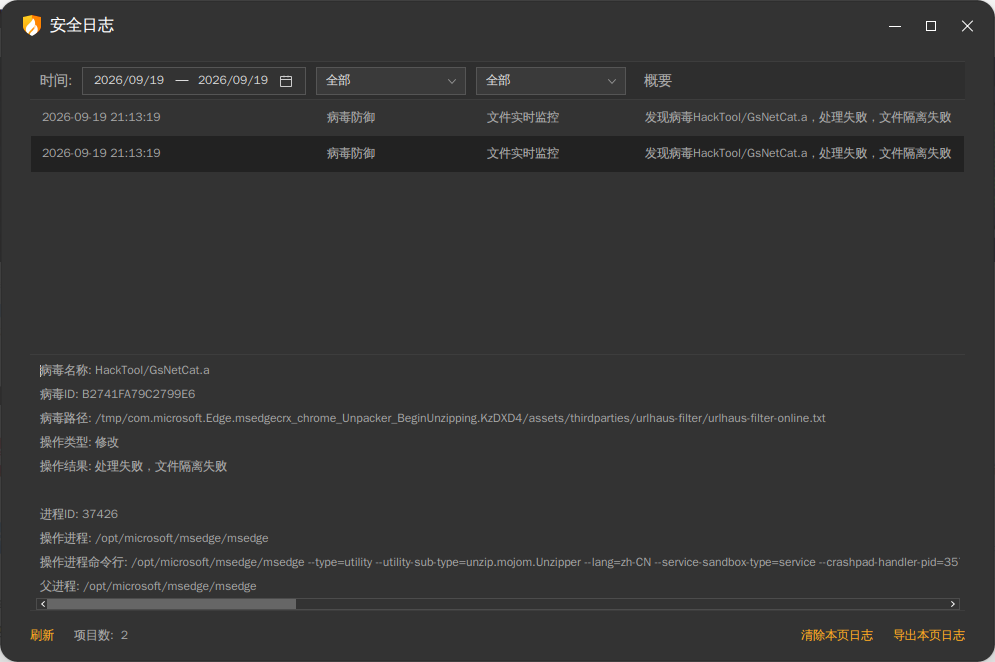
Task: Click the 病毒路径 urlhaus-filter-online.txt line
Action: point(433,418)
